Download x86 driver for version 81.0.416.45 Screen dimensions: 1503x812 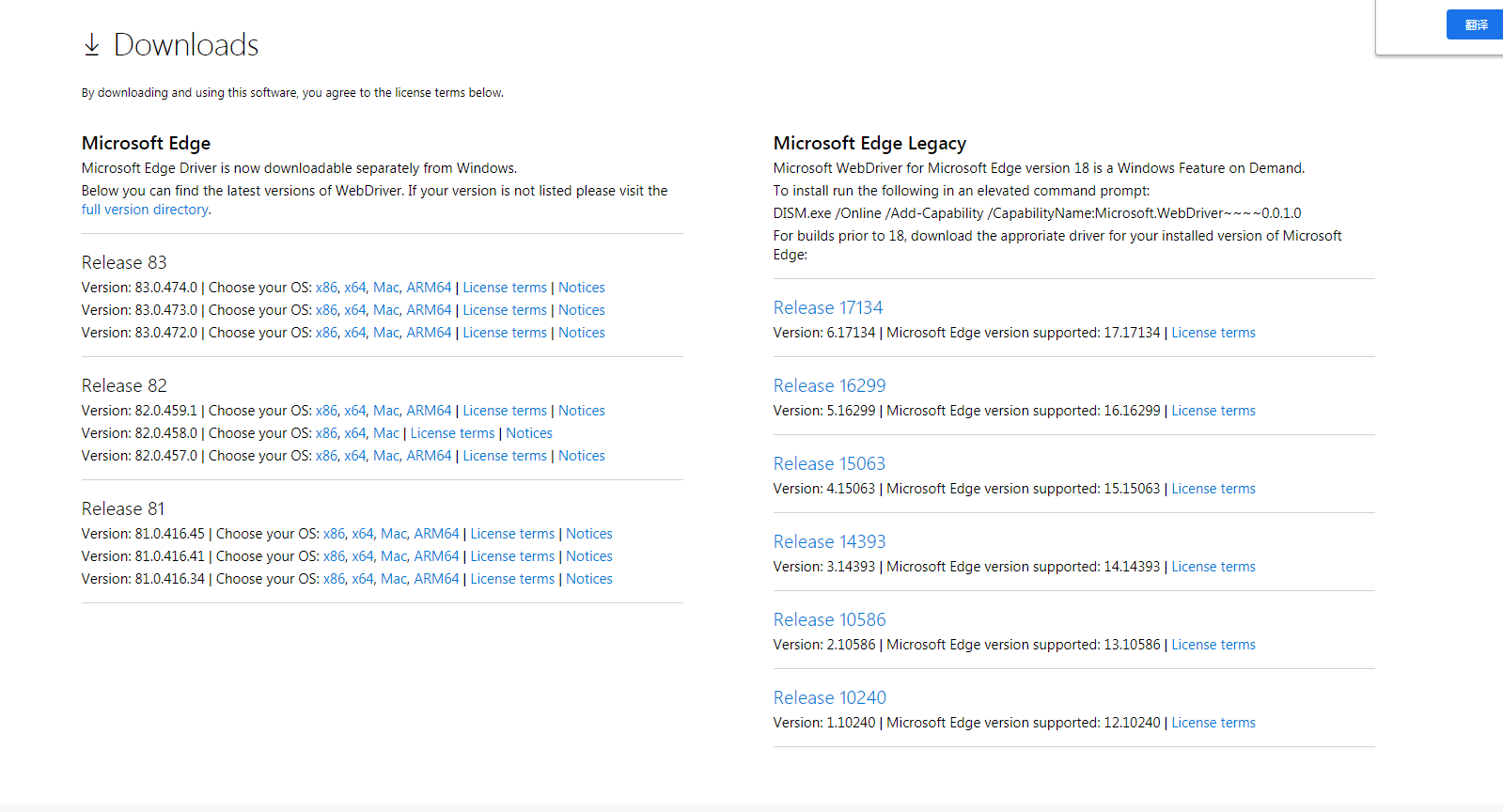tap(334, 534)
